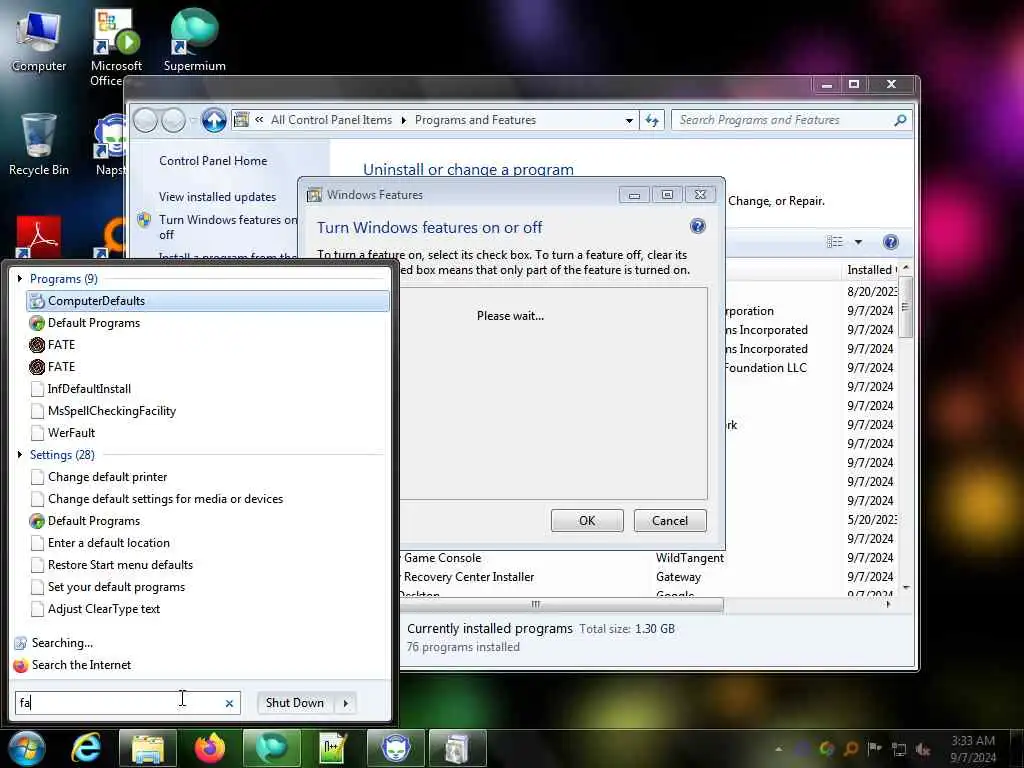Viewport: 1024px width, 768px height.
Task: Select ComputerDefaults in search results
Action: click(x=208, y=301)
